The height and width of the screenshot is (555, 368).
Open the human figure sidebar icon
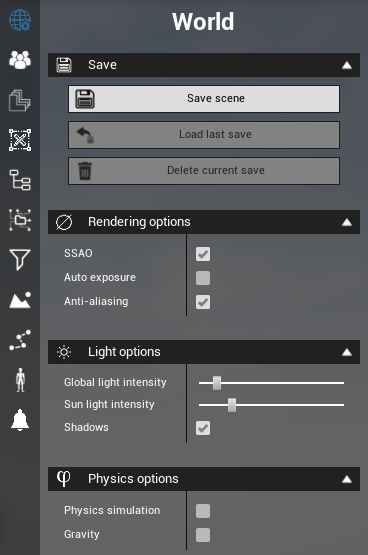[x=21, y=380]
